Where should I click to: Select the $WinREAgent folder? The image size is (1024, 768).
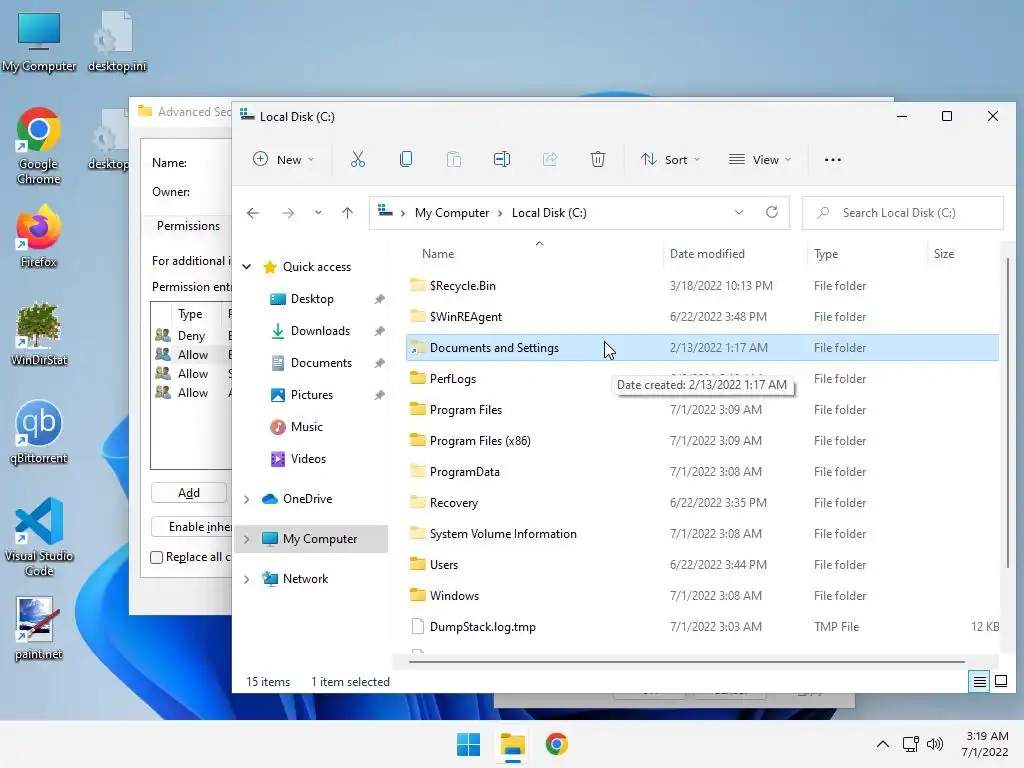pos(702,317)
